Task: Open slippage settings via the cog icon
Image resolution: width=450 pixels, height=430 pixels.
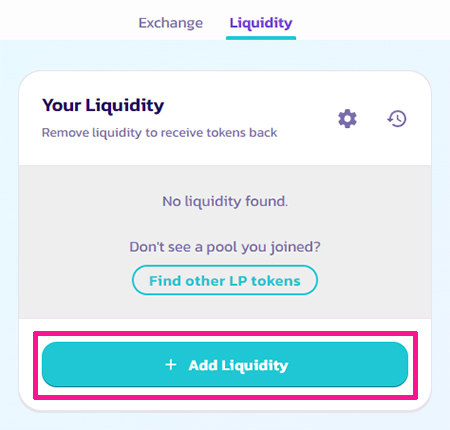Action: pyautogui.click(x=347, y=119)
